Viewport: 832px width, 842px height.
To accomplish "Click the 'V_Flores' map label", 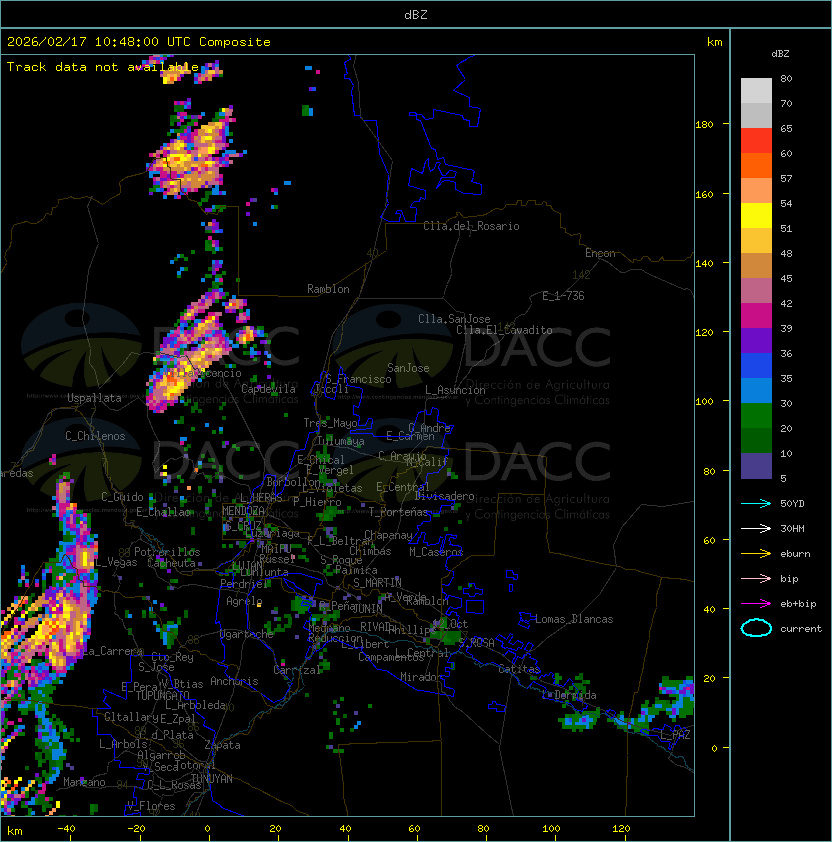I will coord(151,807).
